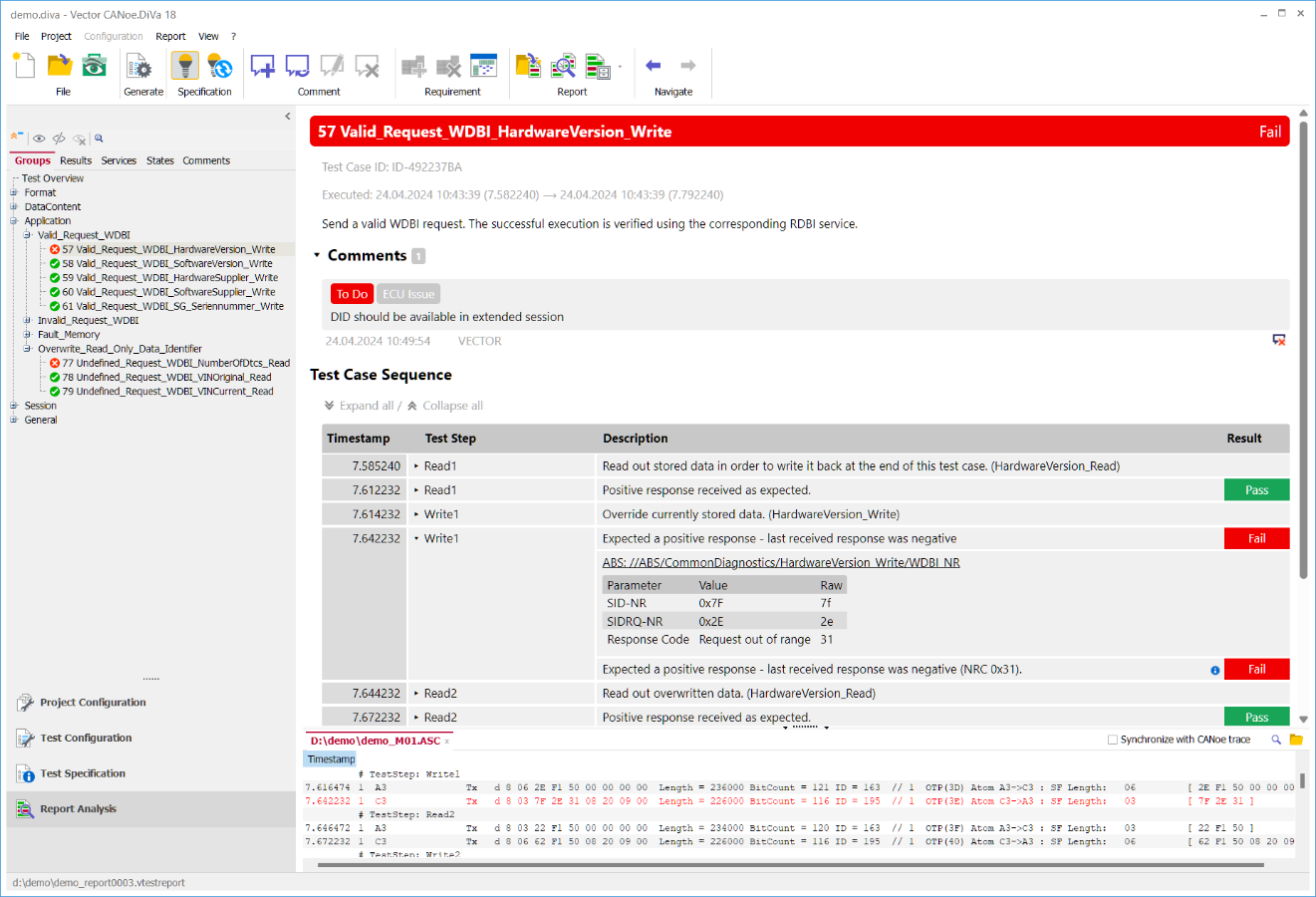Add a new comment with the plus bubble icon

pyautogui.click(x=263, y=66)
